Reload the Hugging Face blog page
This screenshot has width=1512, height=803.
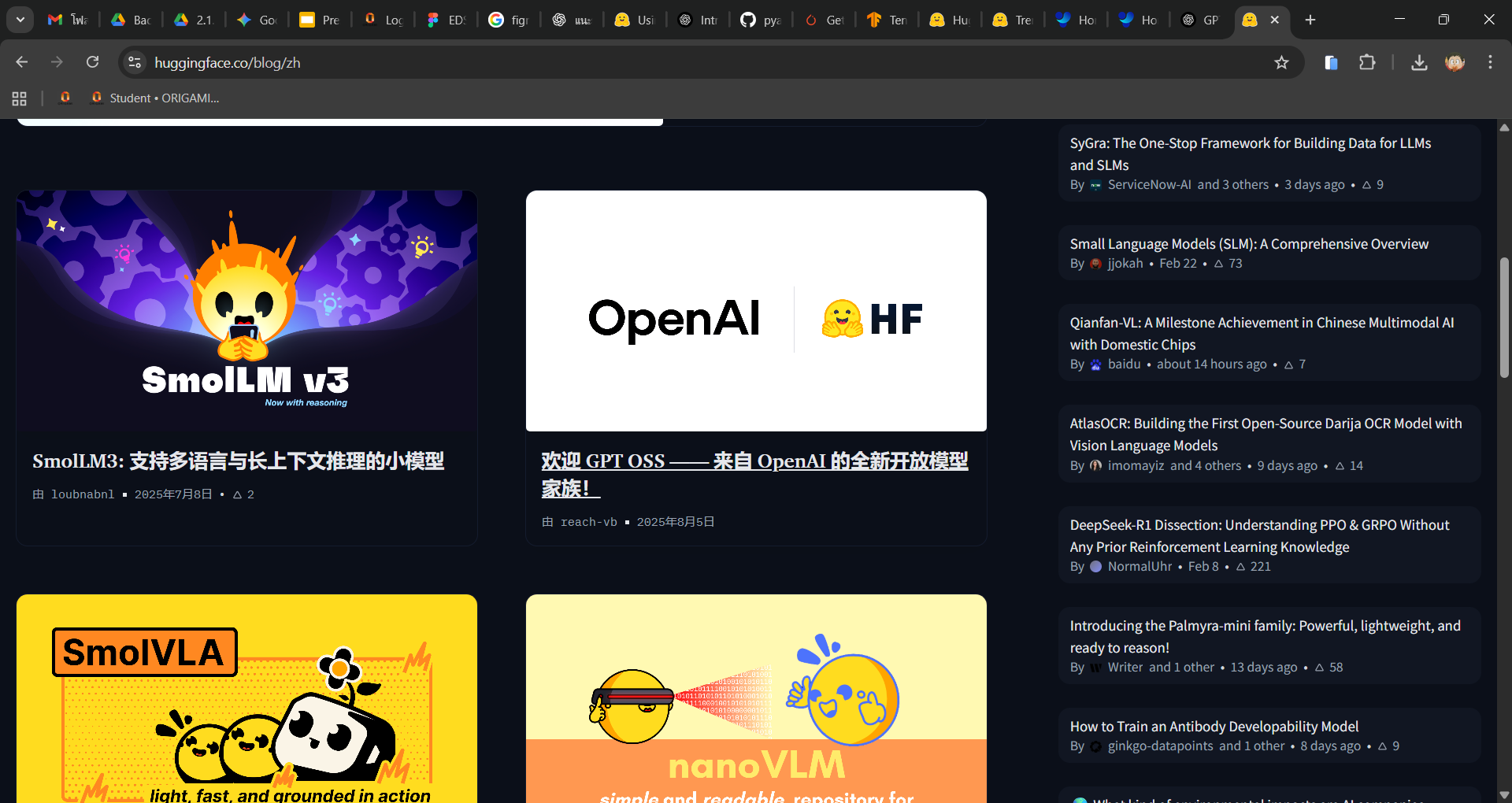point(93,62)
